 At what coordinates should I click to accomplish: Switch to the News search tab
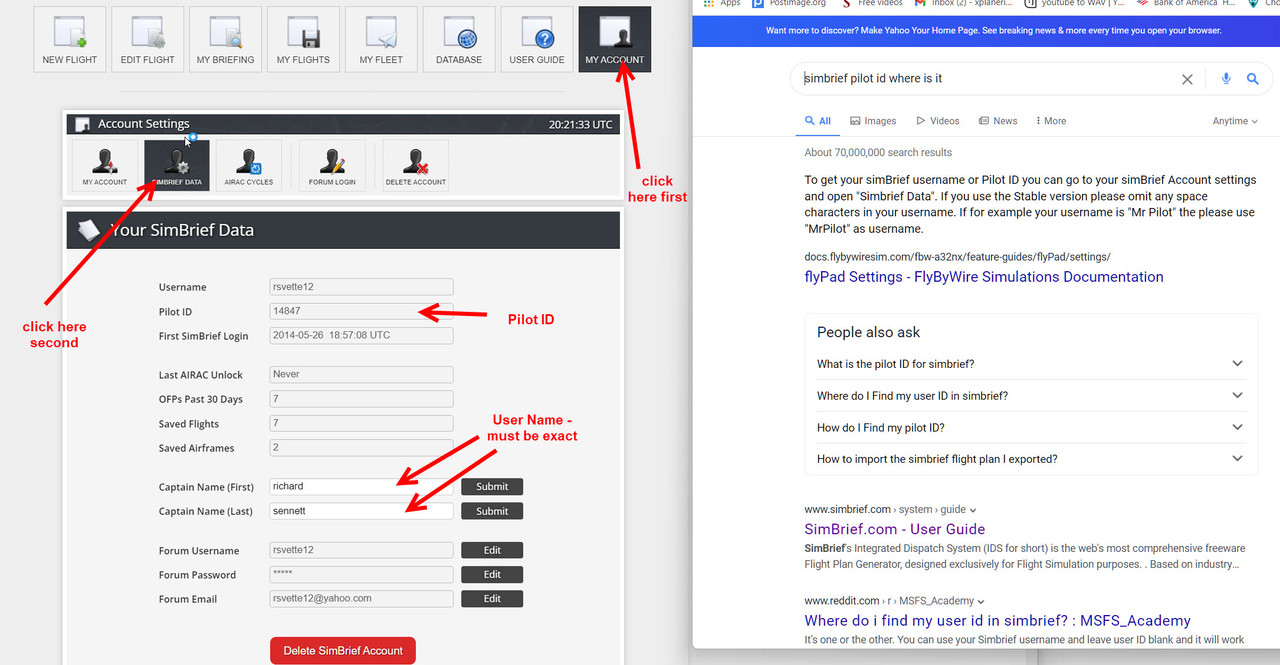pyautogui.click(x=998, y=121)
